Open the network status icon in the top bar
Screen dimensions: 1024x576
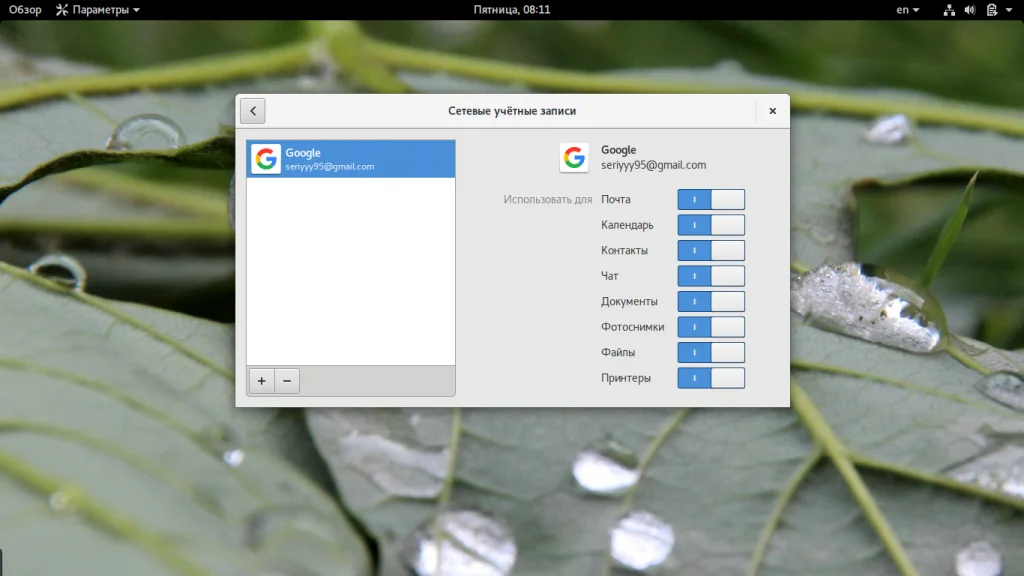click(949, 10)
